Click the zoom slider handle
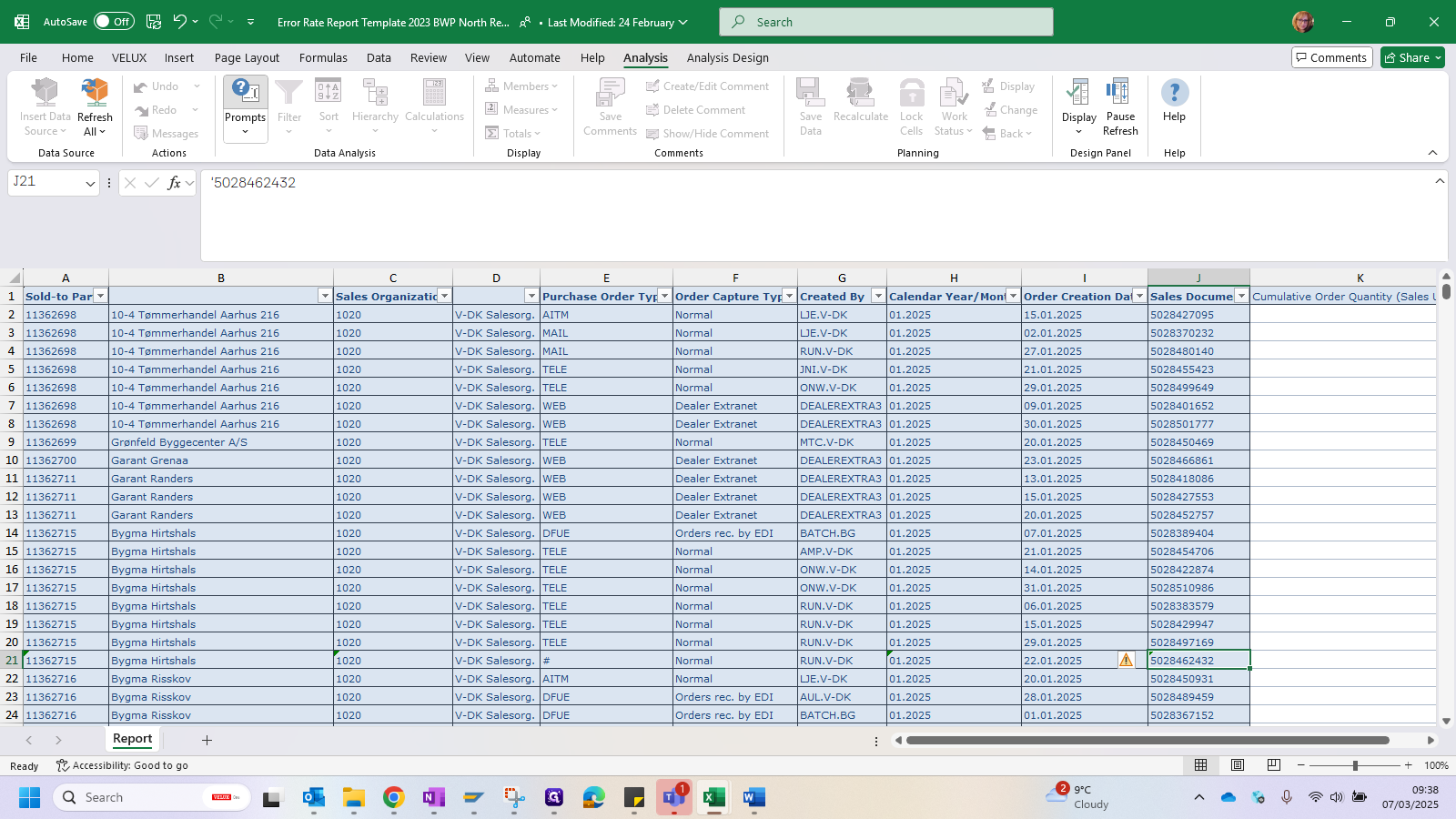 (x=1355, y=765)
